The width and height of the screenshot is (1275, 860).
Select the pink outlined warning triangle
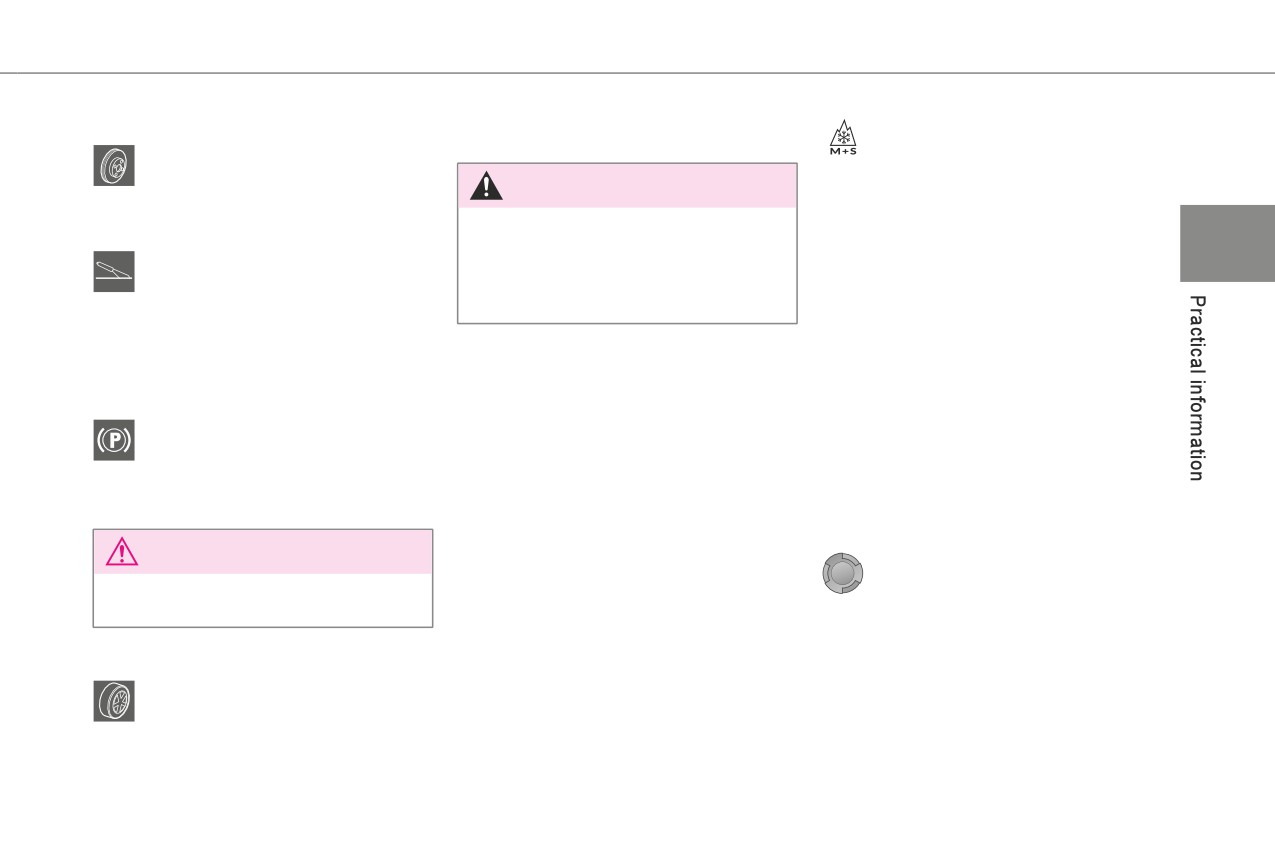[x=122, y=552]
